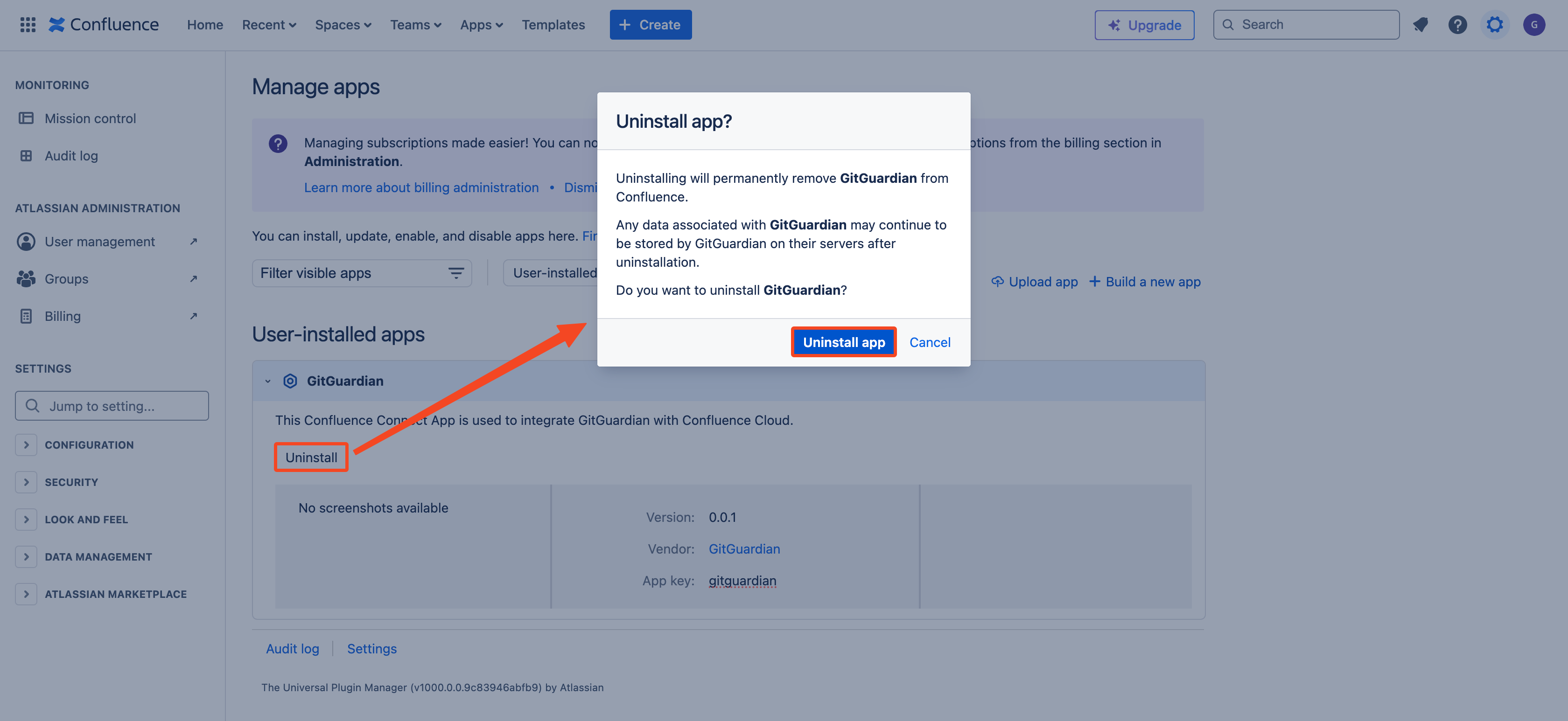Open the Audit log footer link

293,649
